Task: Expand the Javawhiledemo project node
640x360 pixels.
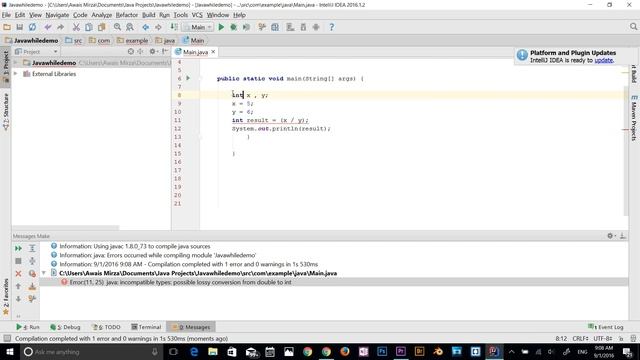Action: coord(16,63)
